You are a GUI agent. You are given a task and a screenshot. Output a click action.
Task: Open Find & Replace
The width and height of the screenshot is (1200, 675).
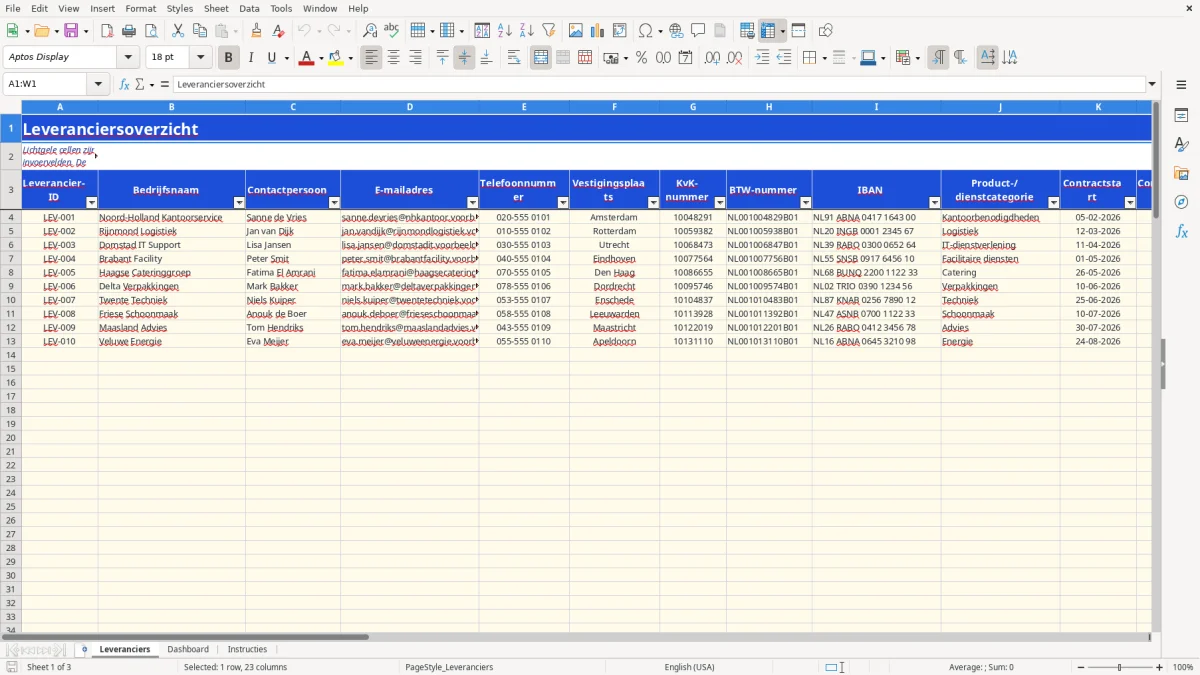pos(370,31)
